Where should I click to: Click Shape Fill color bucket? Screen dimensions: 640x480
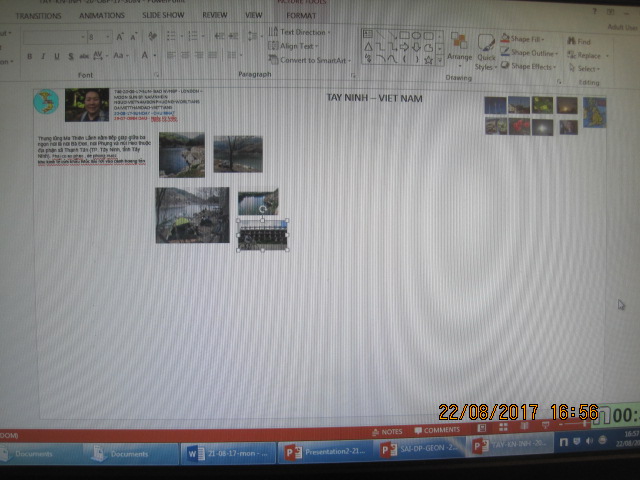click(505, 39)
